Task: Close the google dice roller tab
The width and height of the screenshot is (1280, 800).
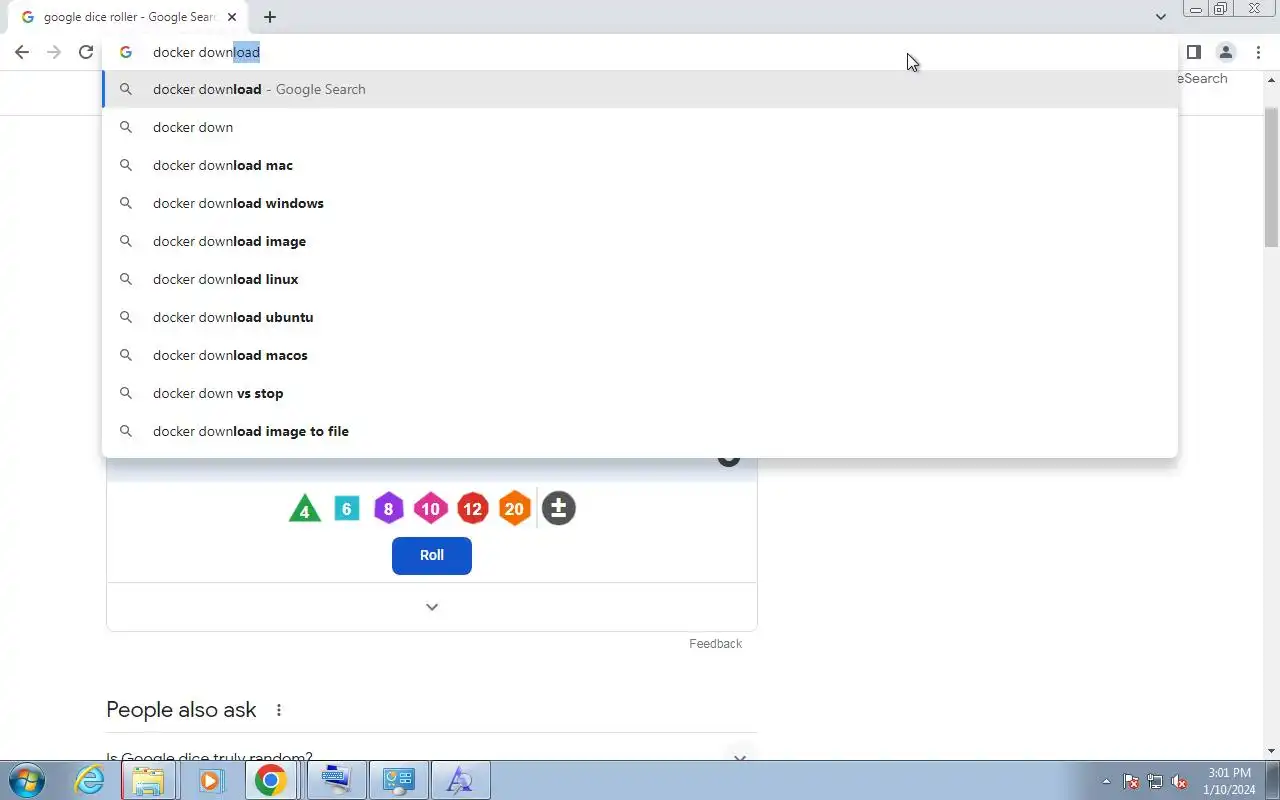Action: 232,17
